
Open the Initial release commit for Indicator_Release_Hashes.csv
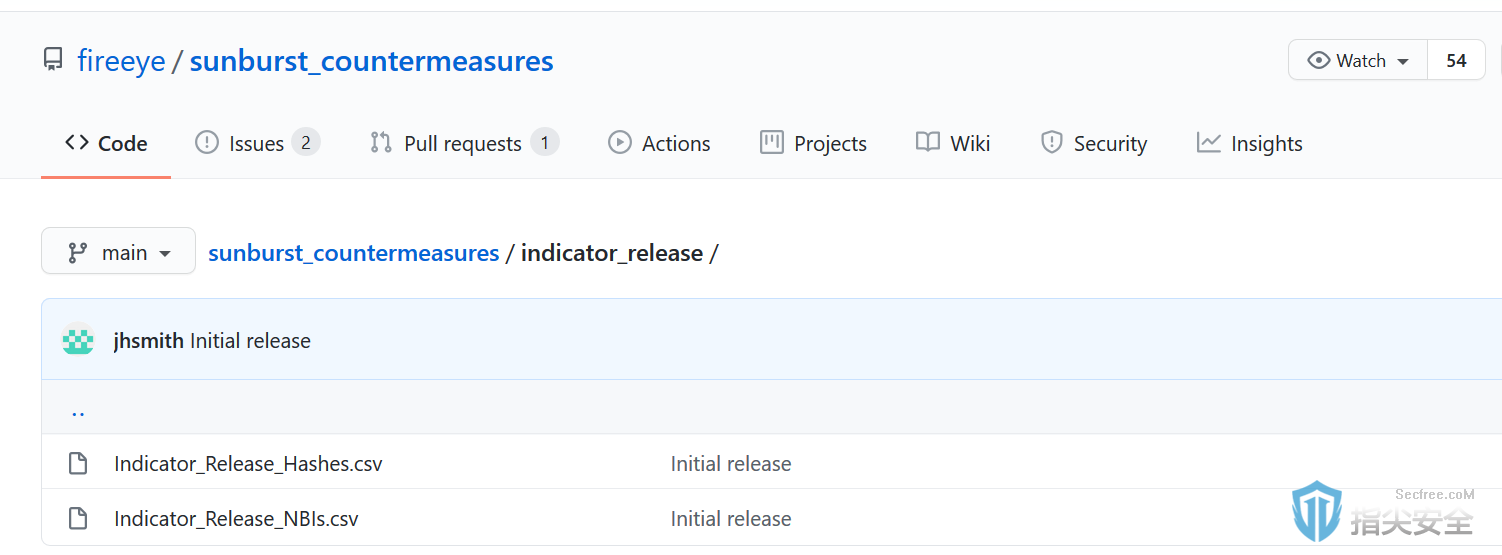tap(730, 464)
